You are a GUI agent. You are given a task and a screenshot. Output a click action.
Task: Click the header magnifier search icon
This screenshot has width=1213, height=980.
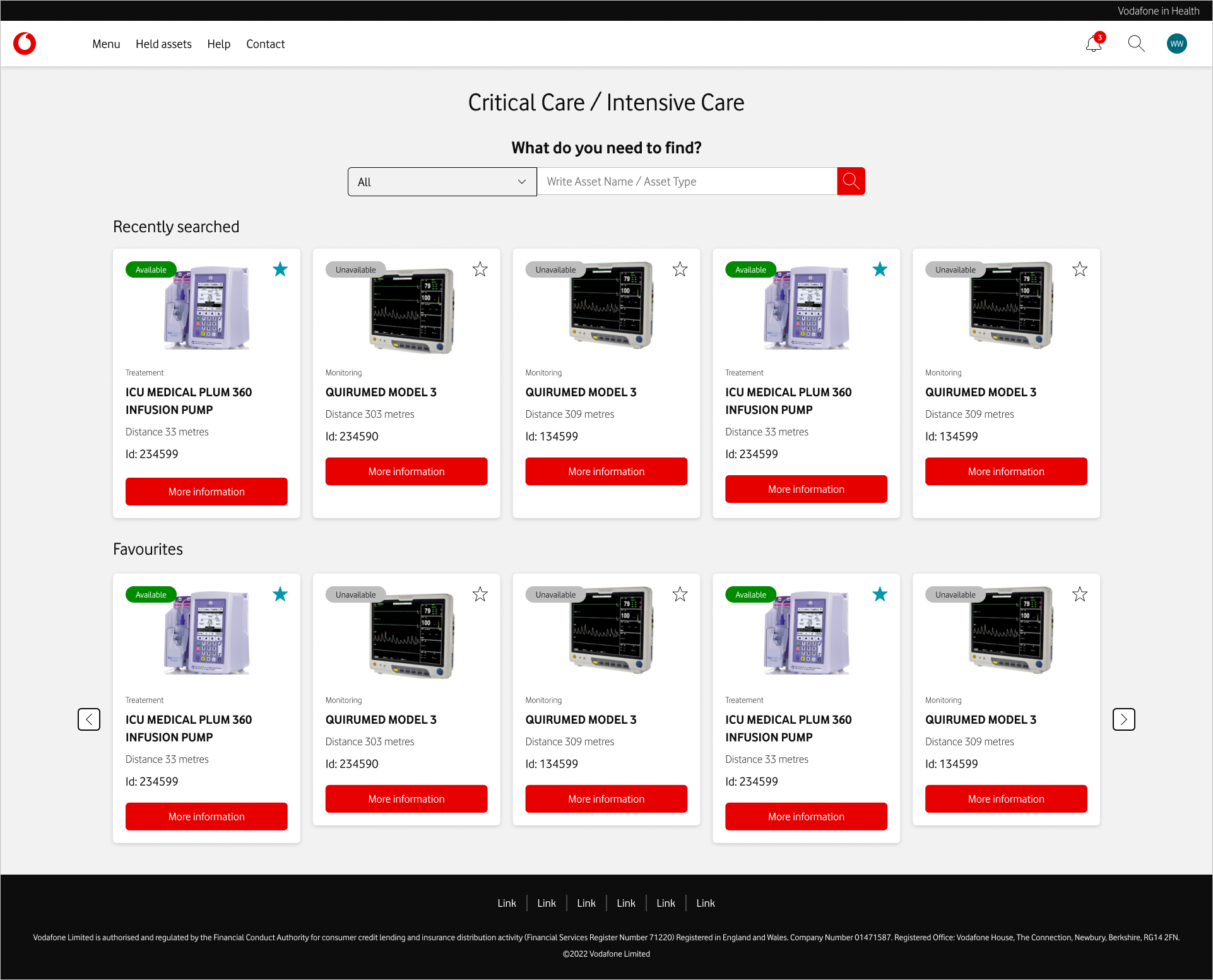pyautogui.click(x=1136, y=44)
